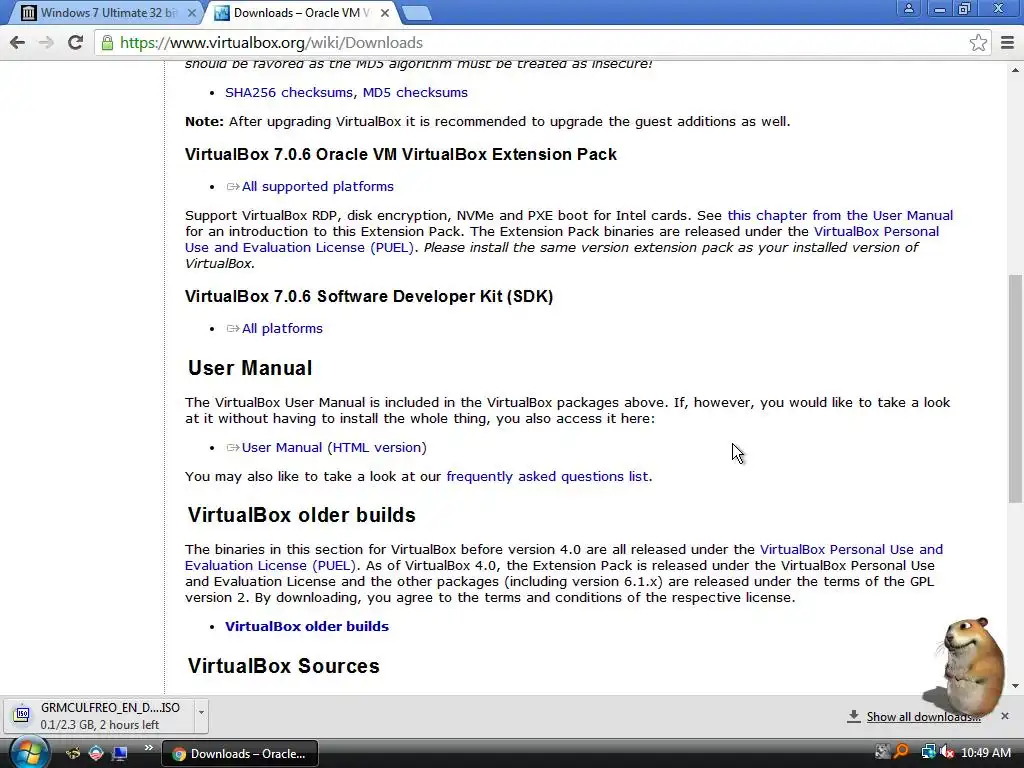Screen dimensions: 1024x768
Task: Show all downloads
Action: (923, 717)
